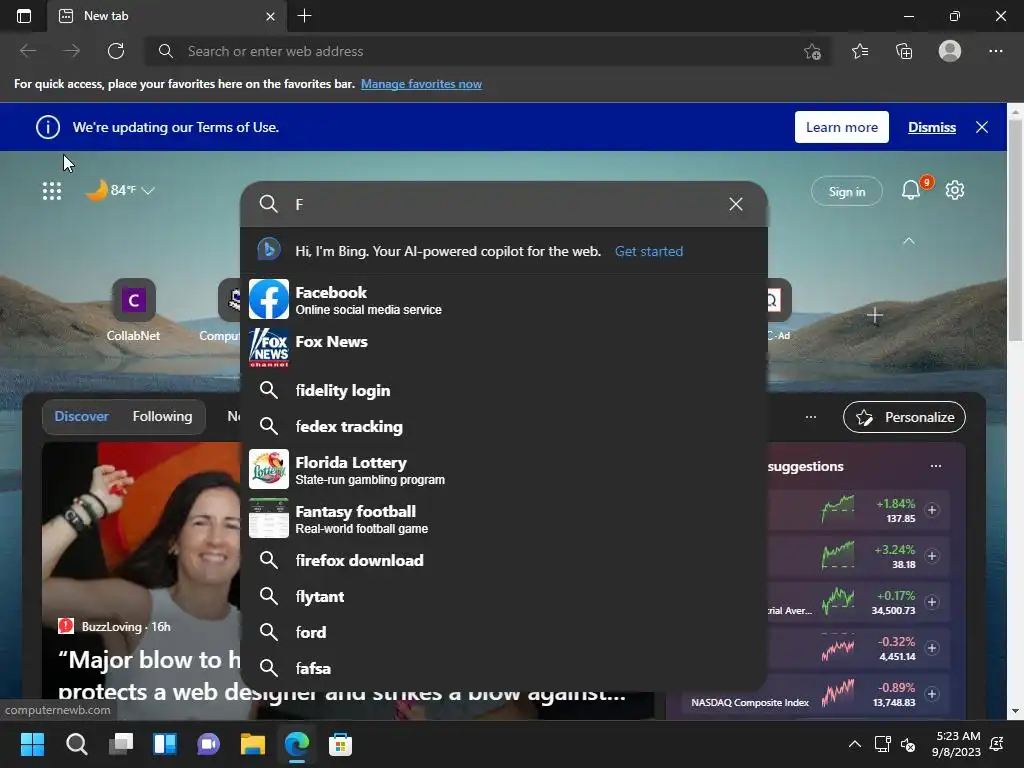The width and height of the screenshot is (1024, 768).
Task: Click the Dismiss link on banner
Action: click(x=932, y=127)
